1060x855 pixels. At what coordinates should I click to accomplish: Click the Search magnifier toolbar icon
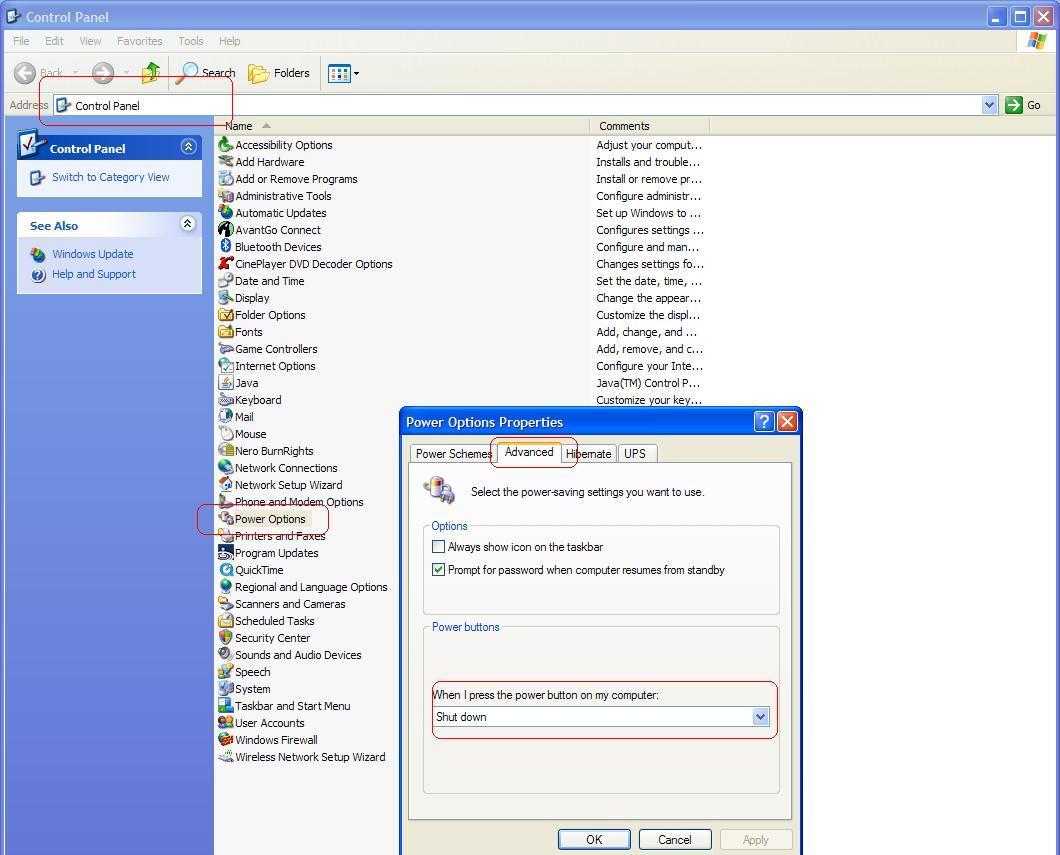(x=189, y=73)
